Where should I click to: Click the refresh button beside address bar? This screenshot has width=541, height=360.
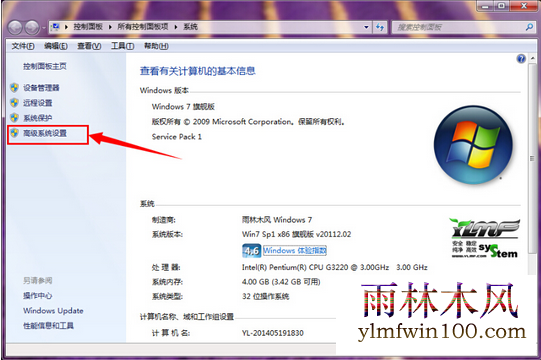[380, 27]
